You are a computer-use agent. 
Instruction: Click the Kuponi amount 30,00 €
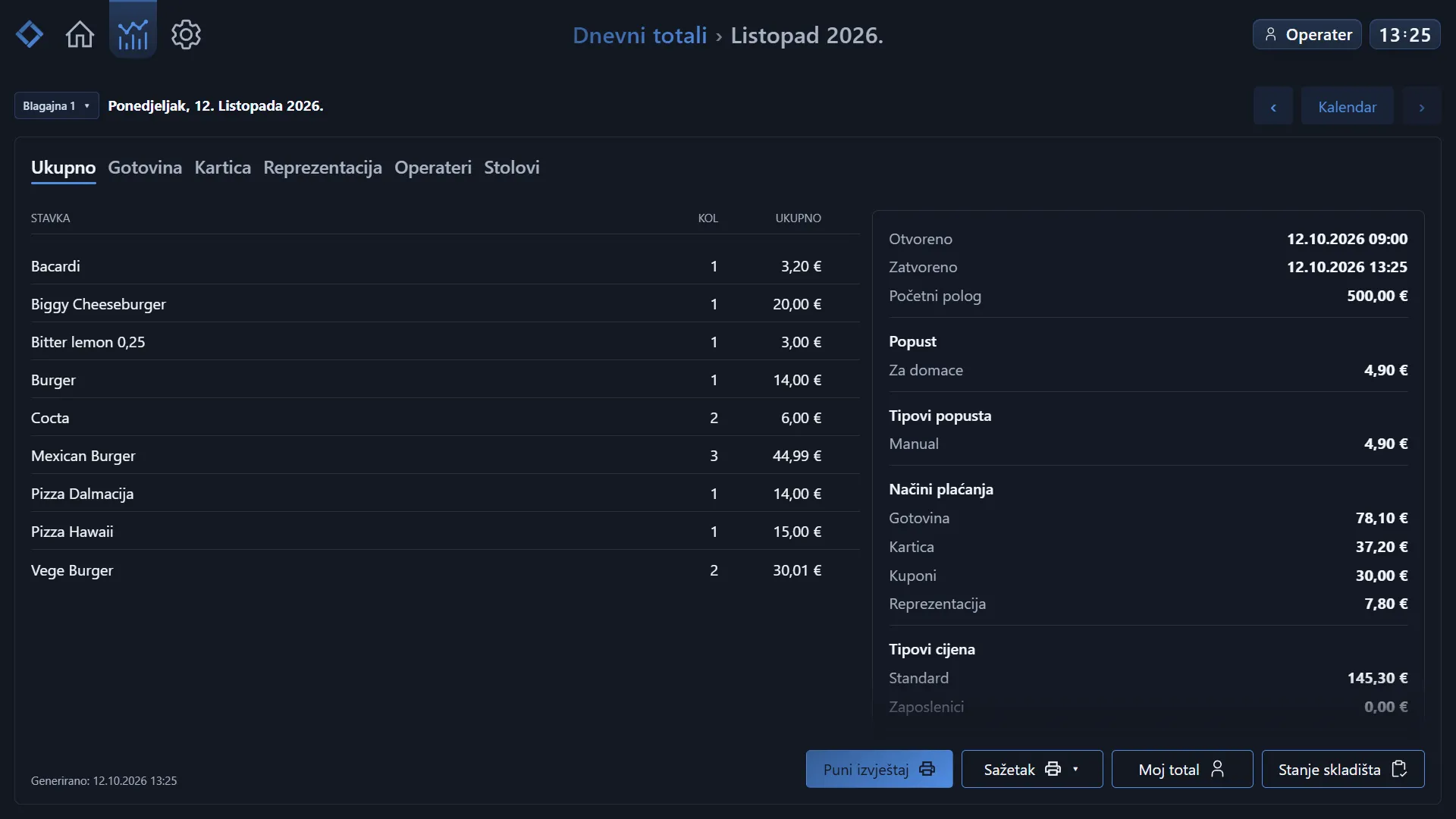[x=1381, y=576]
